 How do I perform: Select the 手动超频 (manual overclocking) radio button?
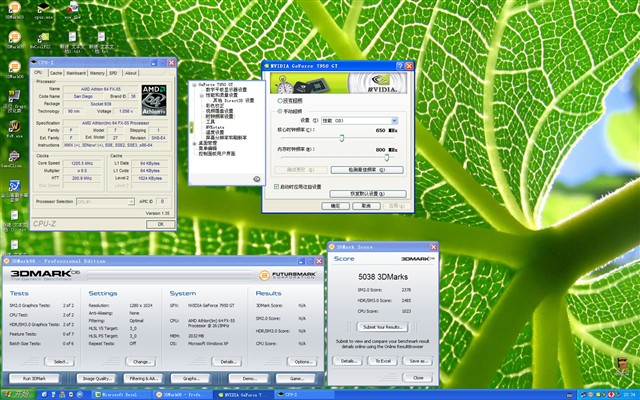pyautogui.click(x=280, y=111)
